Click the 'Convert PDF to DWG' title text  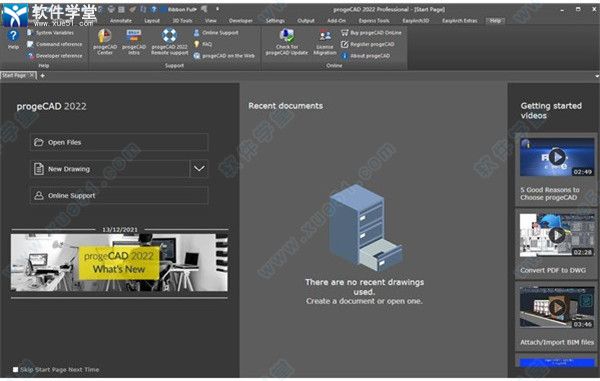tap(553, 270)
